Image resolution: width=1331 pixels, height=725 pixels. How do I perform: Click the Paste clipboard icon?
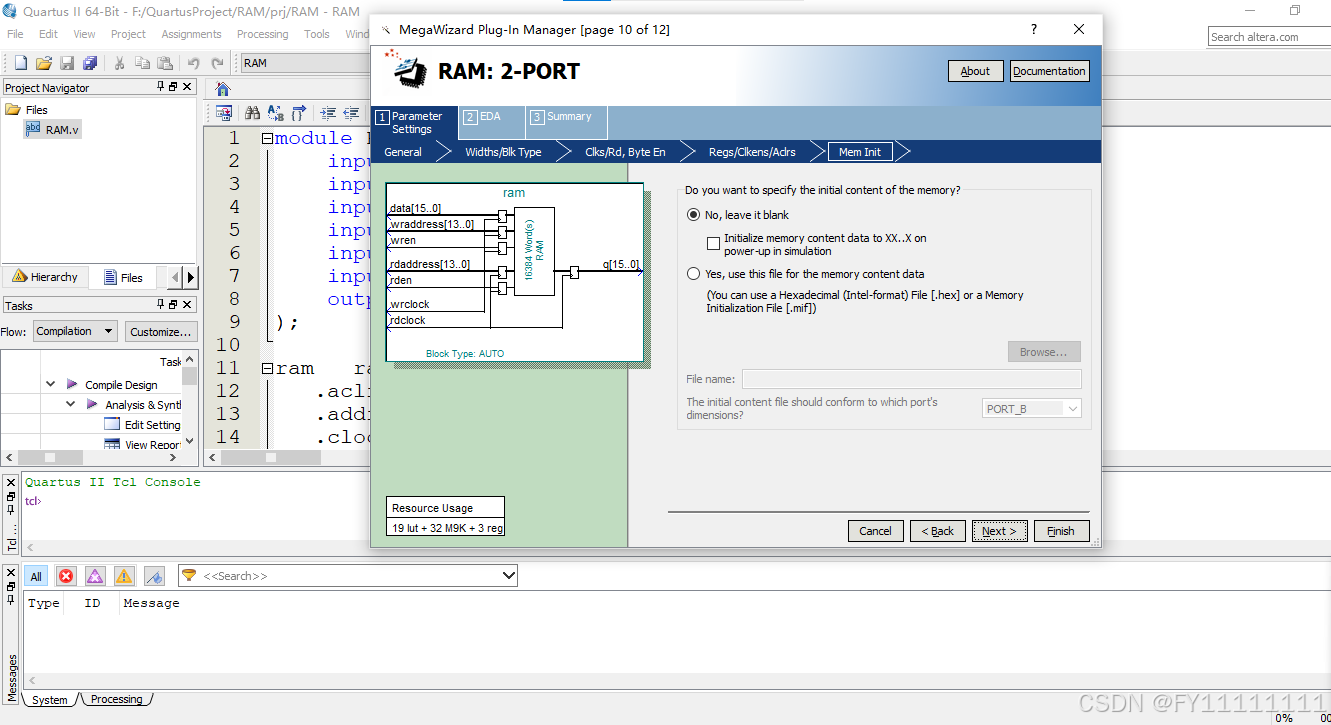pyautogui.click(x=164, y=63)
